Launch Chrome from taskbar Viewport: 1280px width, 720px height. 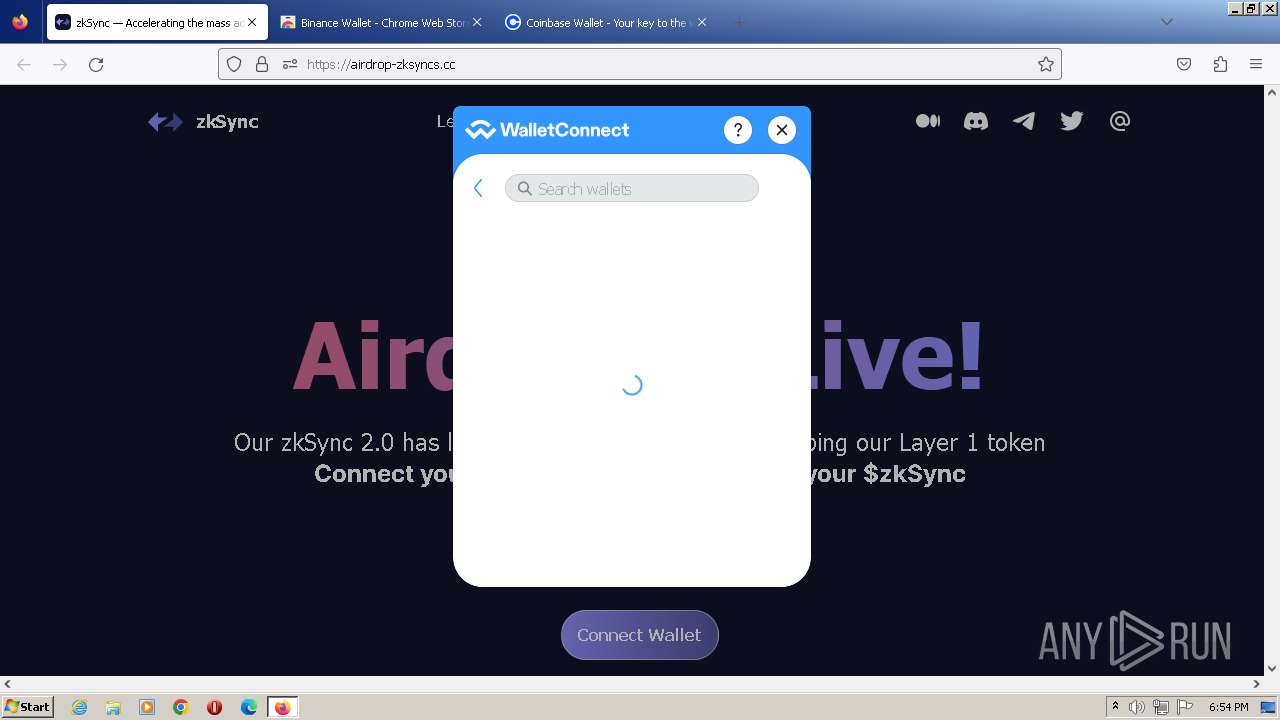(x=181, y=707)
